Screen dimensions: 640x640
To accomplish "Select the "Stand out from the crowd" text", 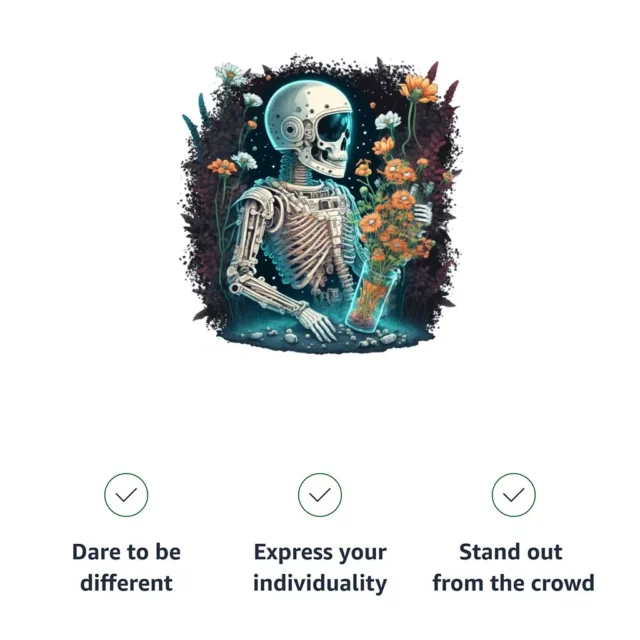I will point(513,567).
